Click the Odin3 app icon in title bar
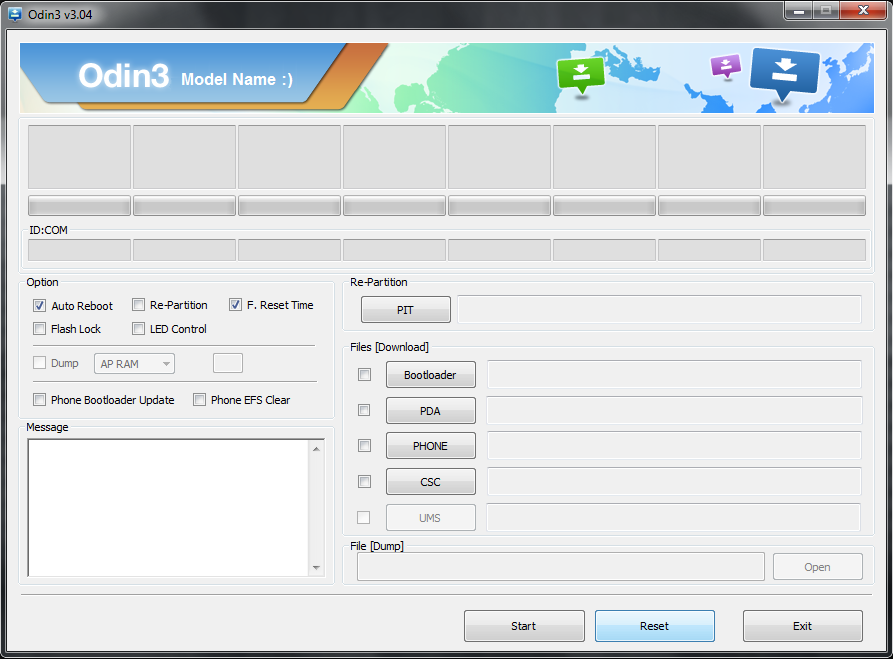The height and width of the screenshot is (659, 893). [x=14, y=14]
